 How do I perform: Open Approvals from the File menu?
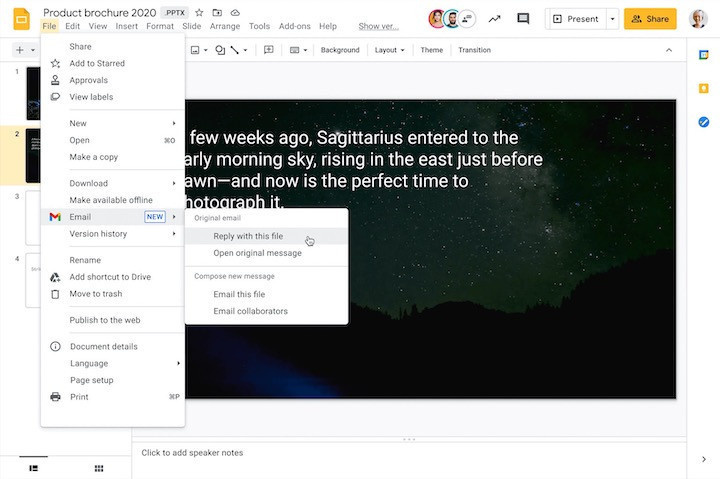[112, 80]
